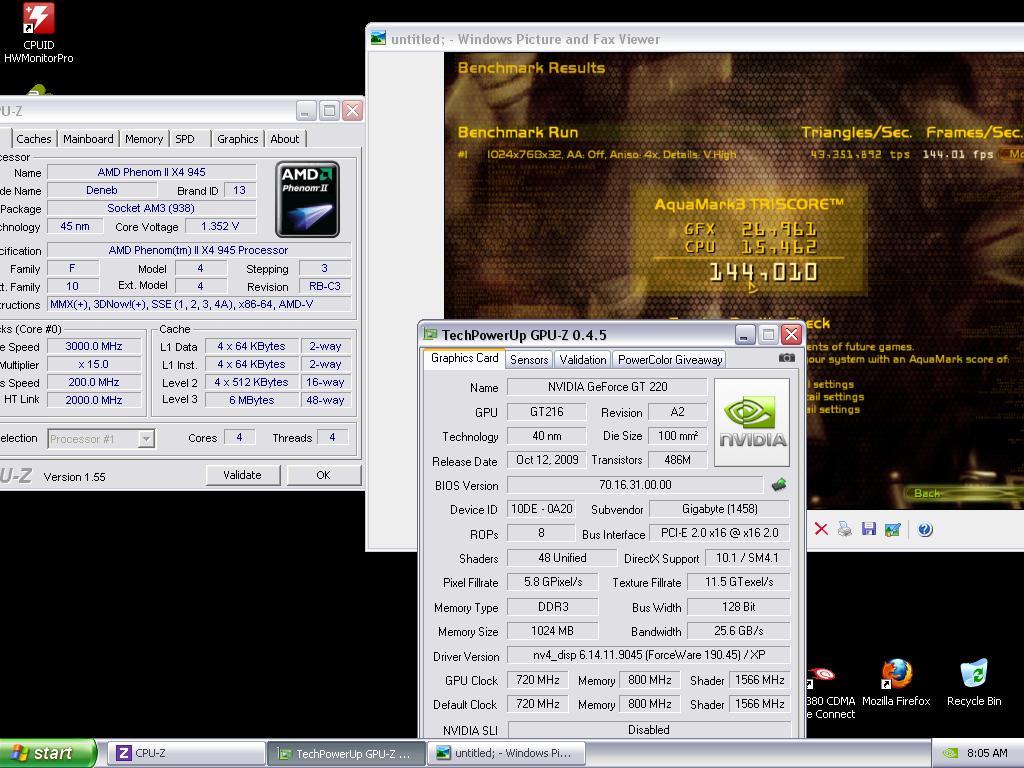Image resolution: width=1024 pixels, height=768 pixels.
Task: Switch to CPU-Z SPD tab
Action: (185, 138)
